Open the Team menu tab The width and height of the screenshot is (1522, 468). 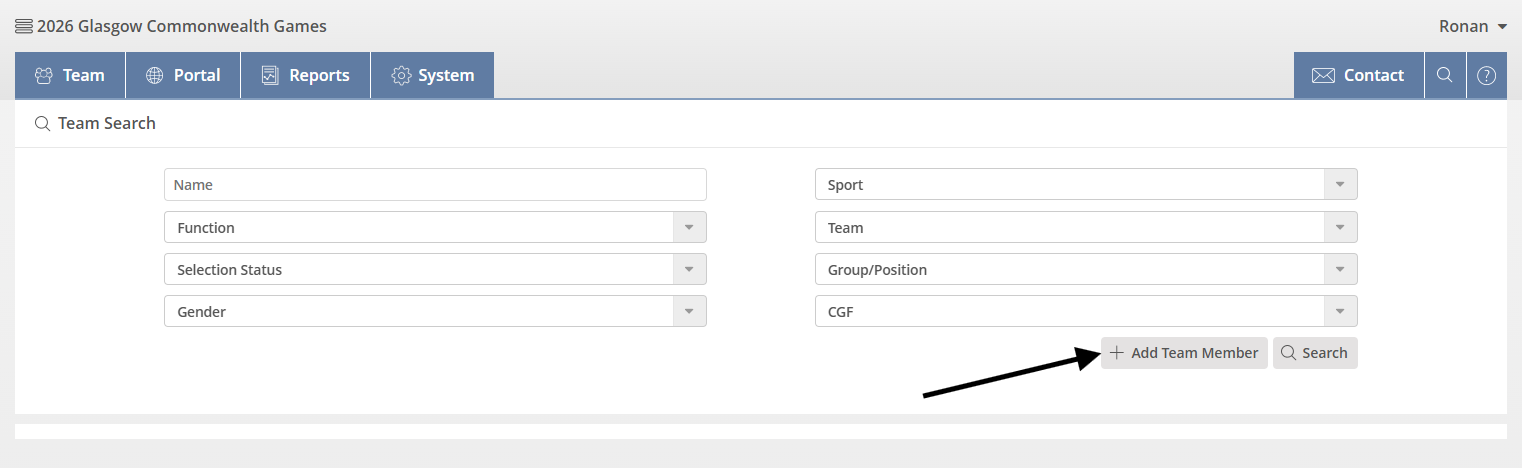coord(70,75)
